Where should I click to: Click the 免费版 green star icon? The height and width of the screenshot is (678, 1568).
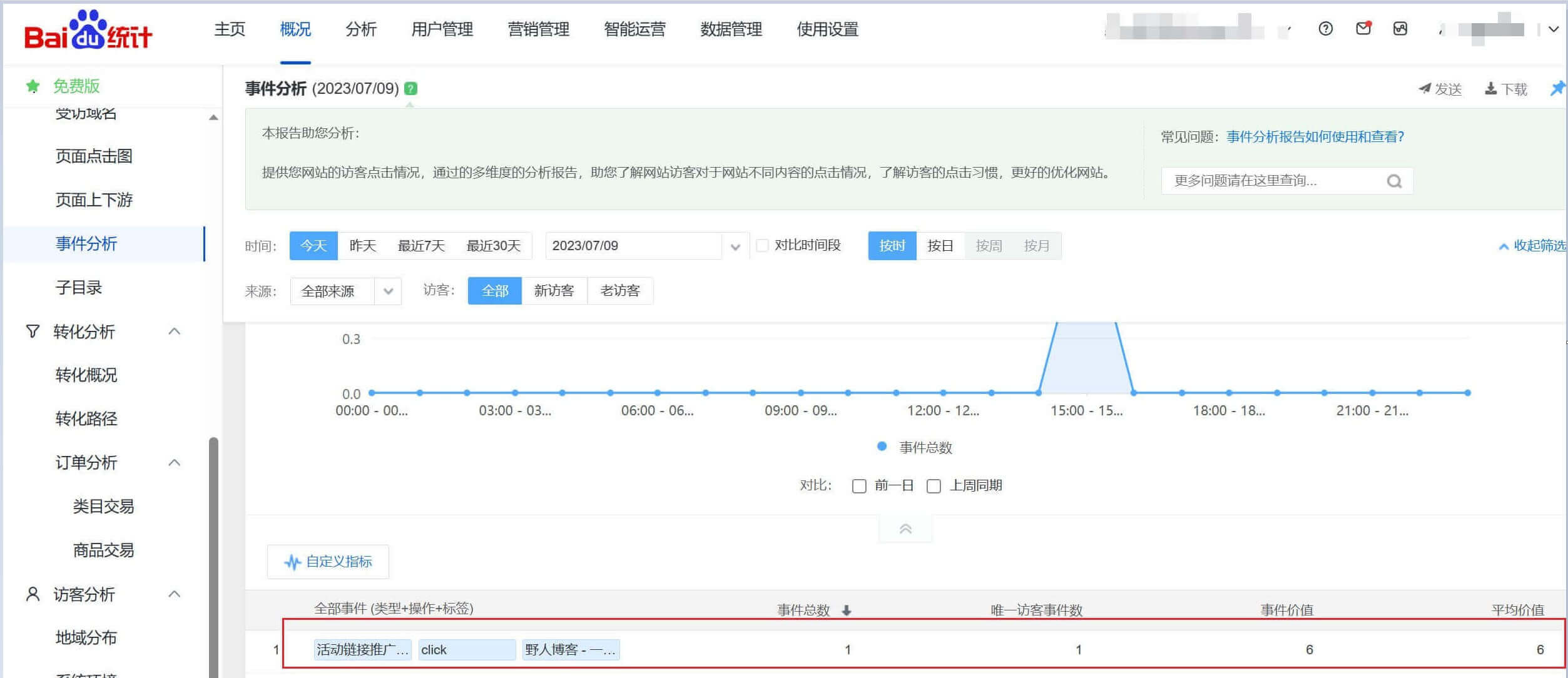tap(33, 86)
